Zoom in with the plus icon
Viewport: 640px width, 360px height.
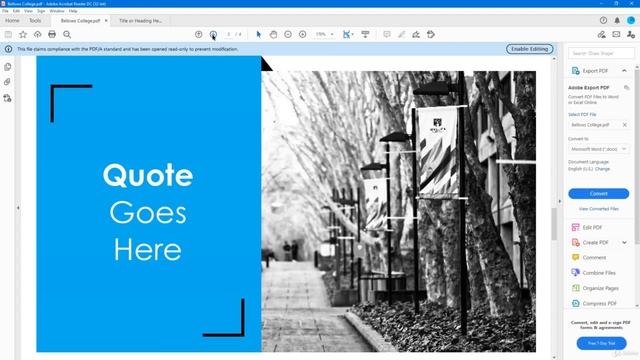302,35
